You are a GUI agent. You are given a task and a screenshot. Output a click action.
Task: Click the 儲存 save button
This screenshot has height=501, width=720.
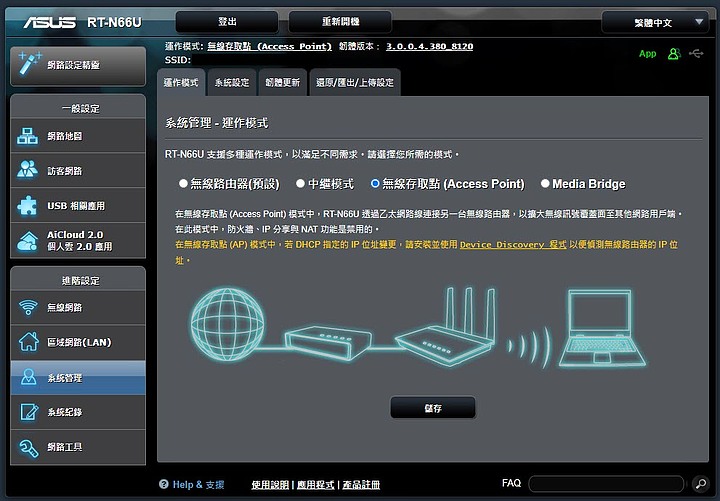[433, 408]
